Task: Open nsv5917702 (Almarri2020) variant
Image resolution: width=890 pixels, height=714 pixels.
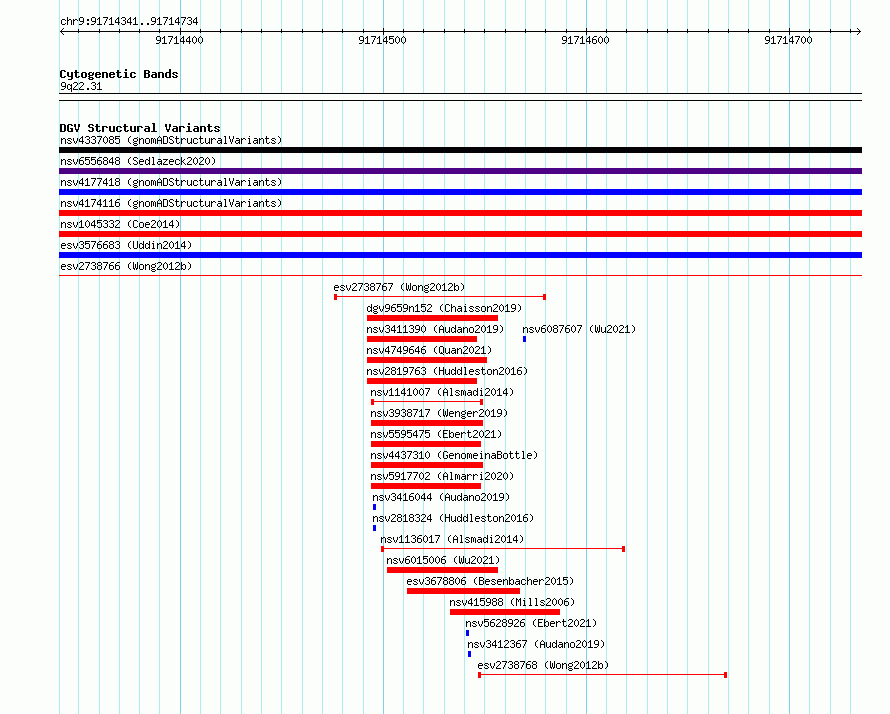Action: pyautogui.click(x=442, y=476)
